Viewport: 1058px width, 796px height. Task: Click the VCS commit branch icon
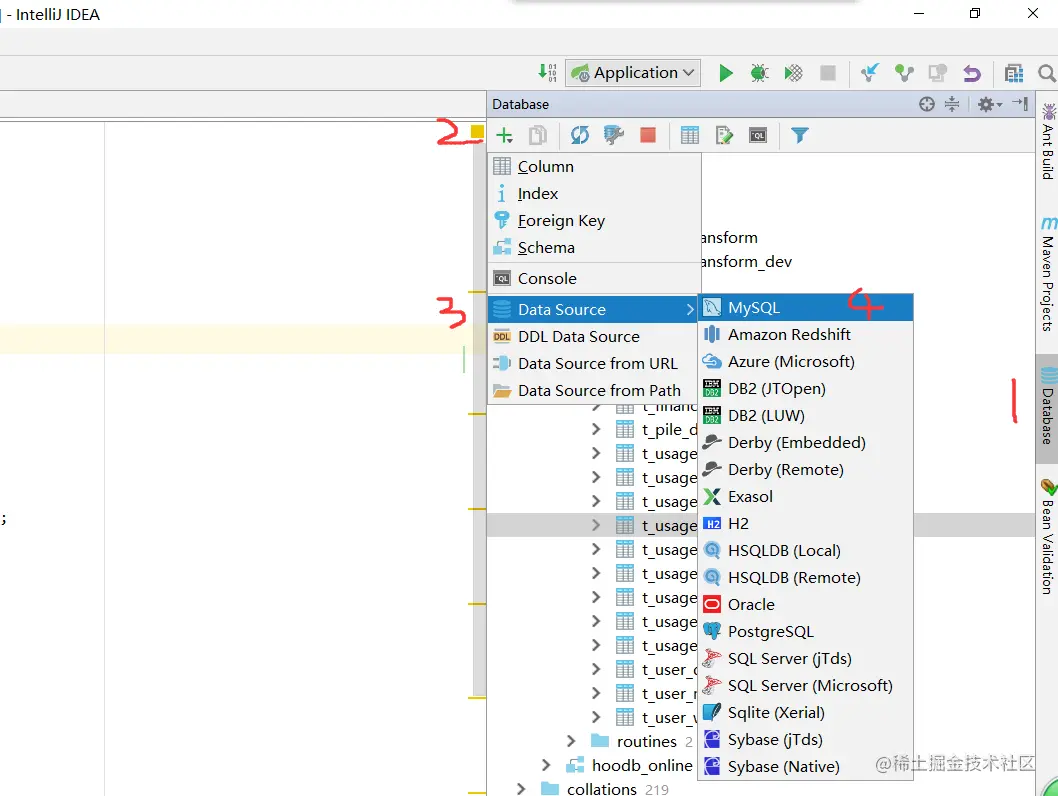pyautogui.click(x=903, y=73)
